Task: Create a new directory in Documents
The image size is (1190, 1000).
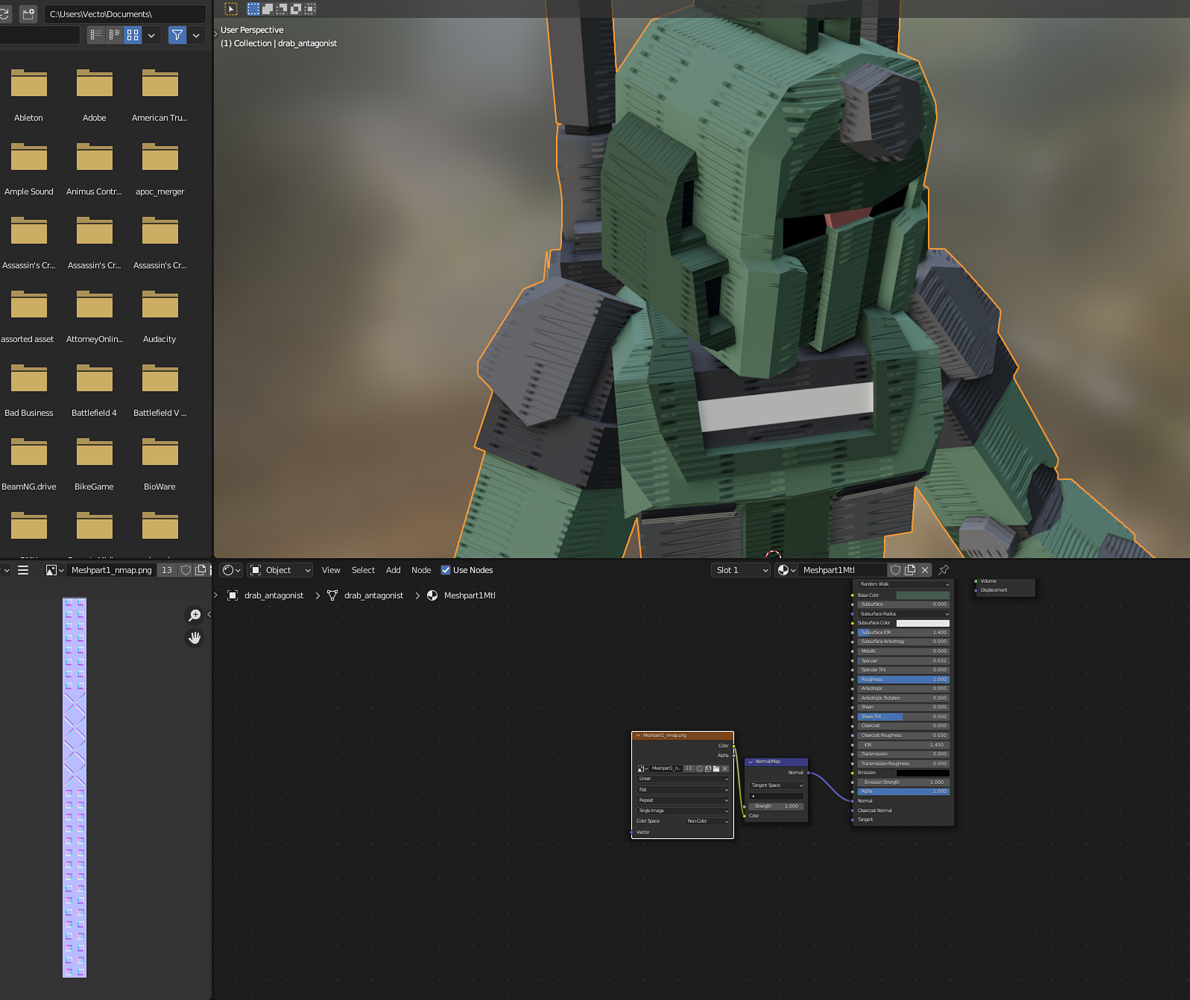Action: 27,14
